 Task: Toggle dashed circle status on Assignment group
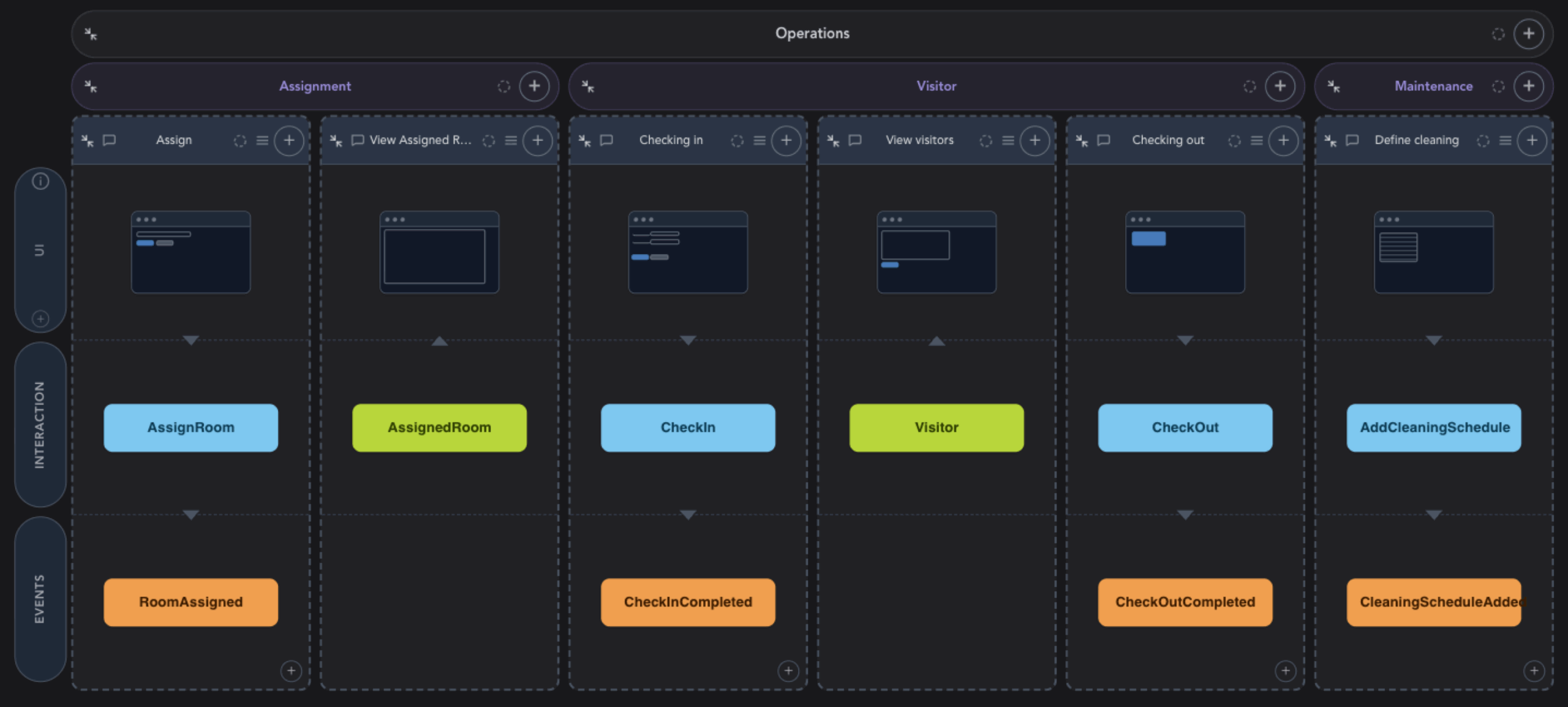click(503, 86)
